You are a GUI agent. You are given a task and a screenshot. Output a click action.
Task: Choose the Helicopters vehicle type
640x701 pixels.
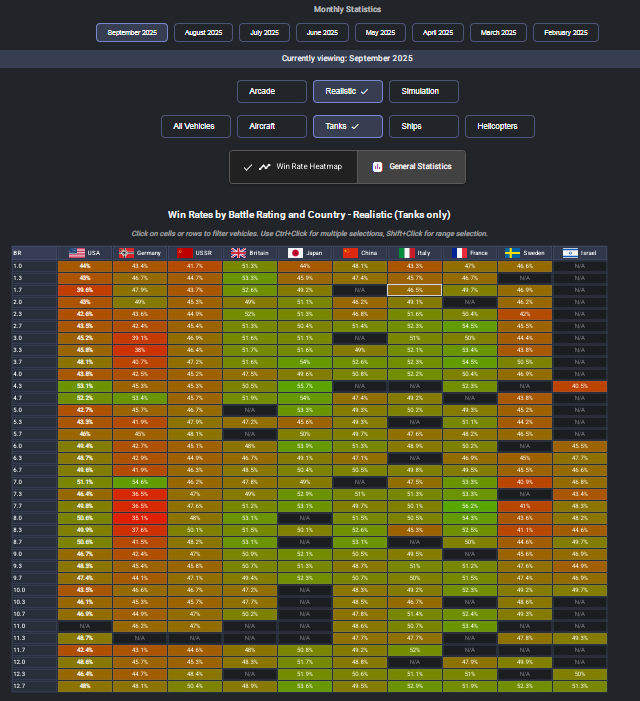(x=499, y=126)
